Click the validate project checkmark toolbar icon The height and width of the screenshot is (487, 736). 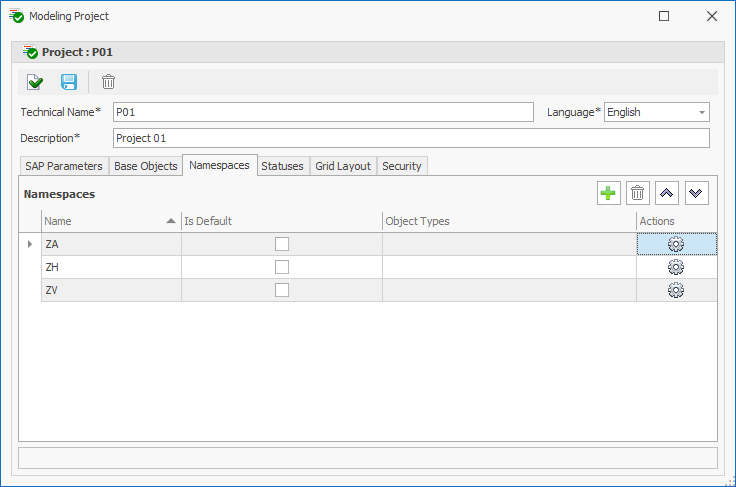(36, 82)
